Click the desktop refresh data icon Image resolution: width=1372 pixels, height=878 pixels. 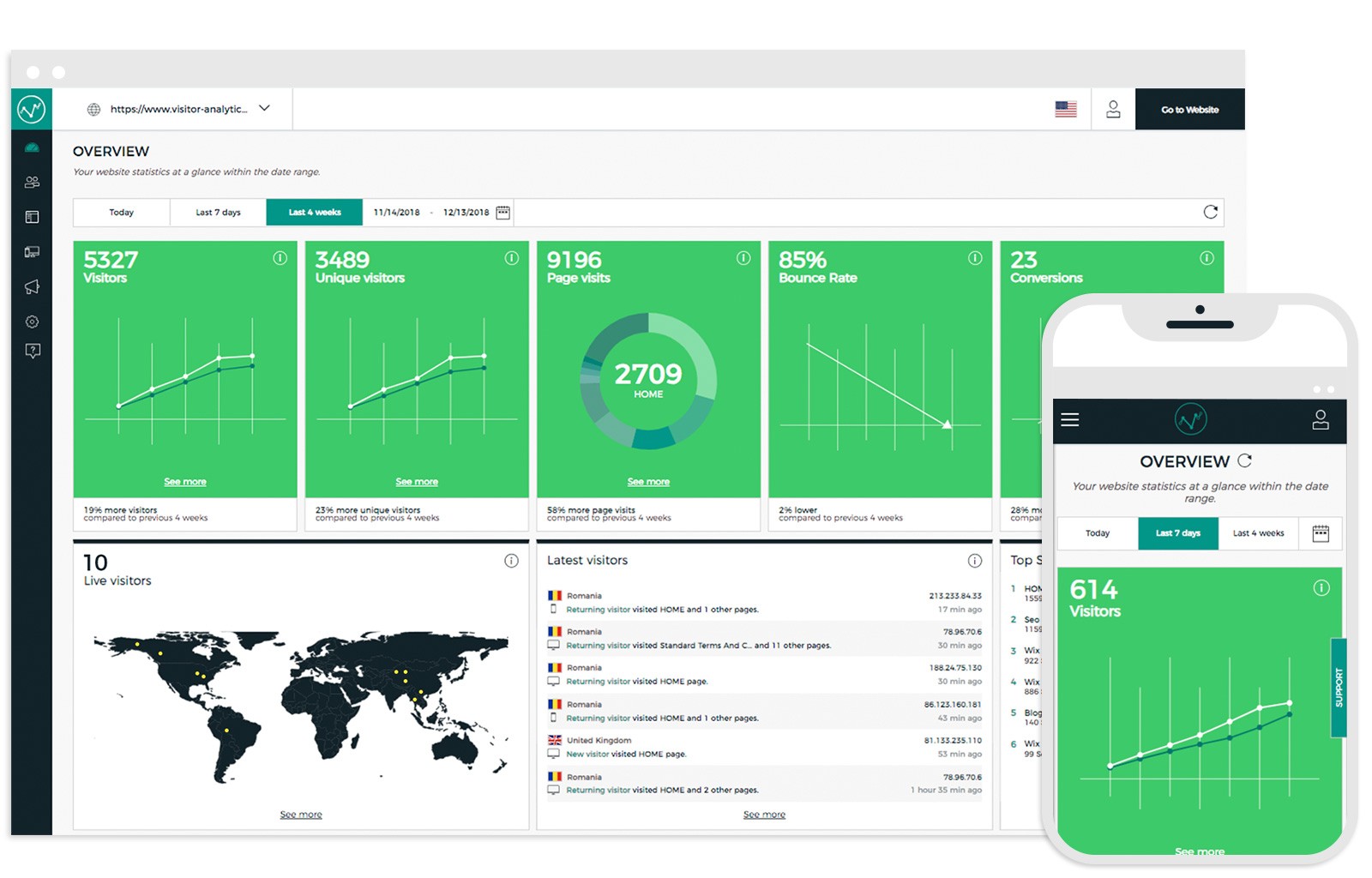1210,212
